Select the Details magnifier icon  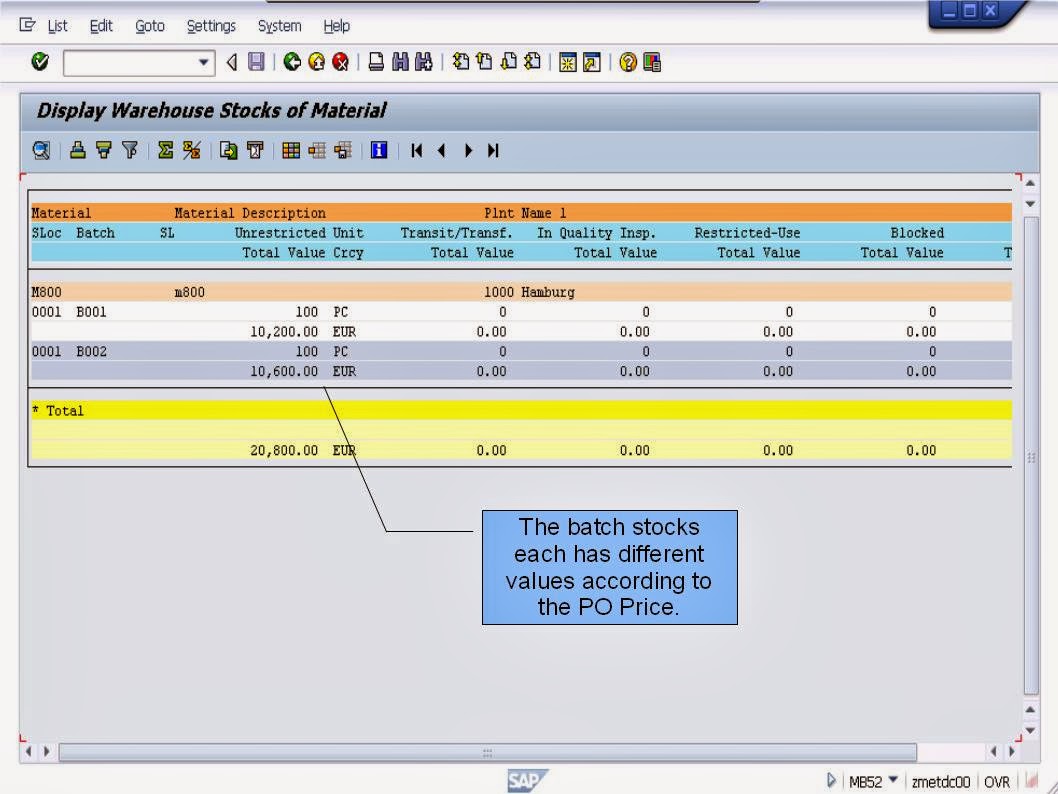pos(39,150)
